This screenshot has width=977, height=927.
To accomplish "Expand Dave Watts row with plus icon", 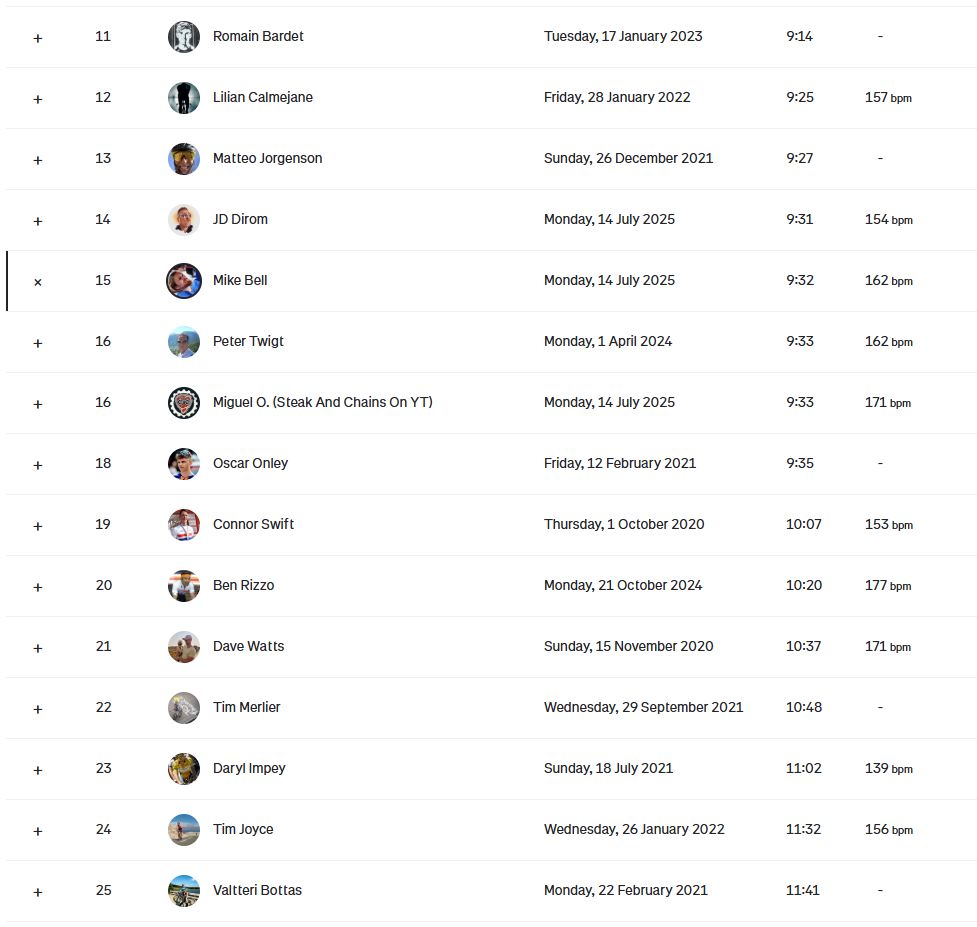I will 37,649.
